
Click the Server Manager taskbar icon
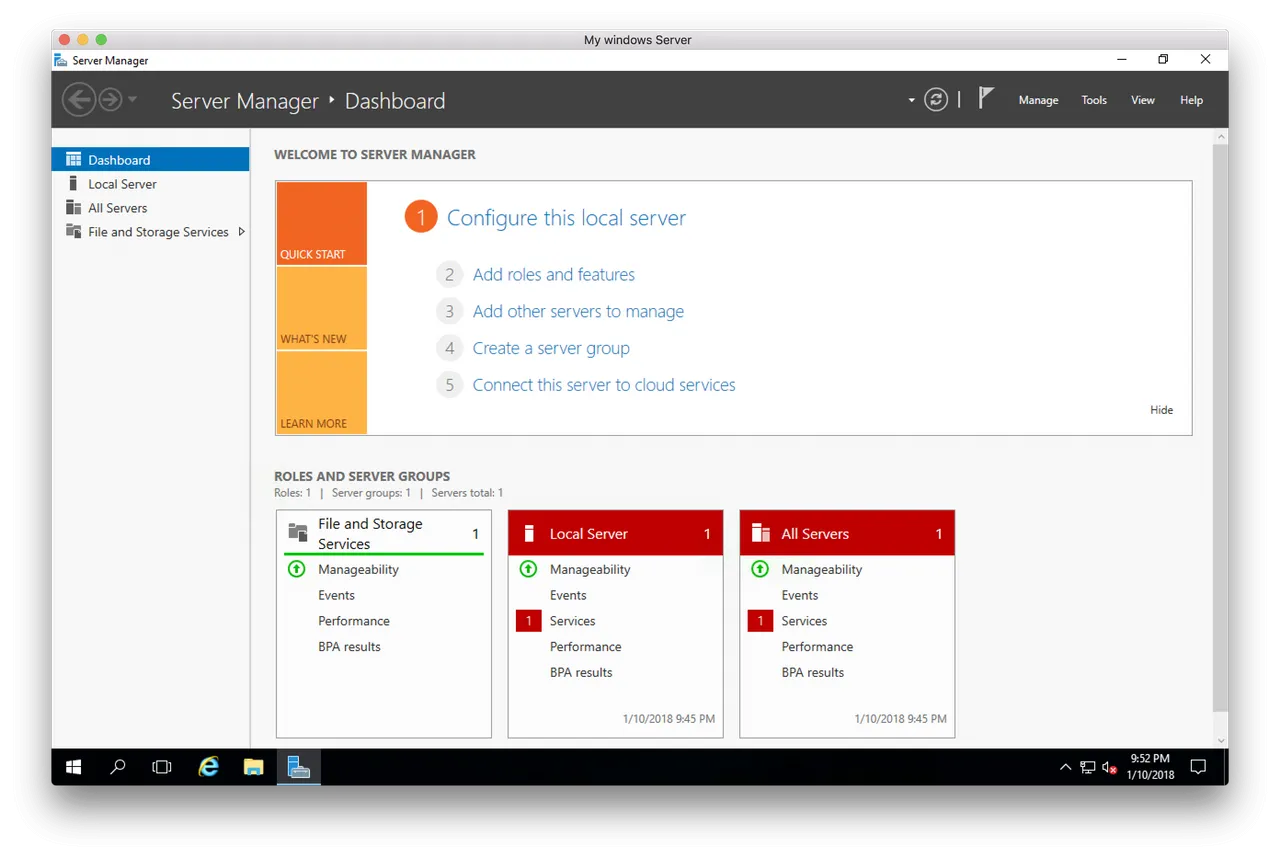click(x=299, y=767)
